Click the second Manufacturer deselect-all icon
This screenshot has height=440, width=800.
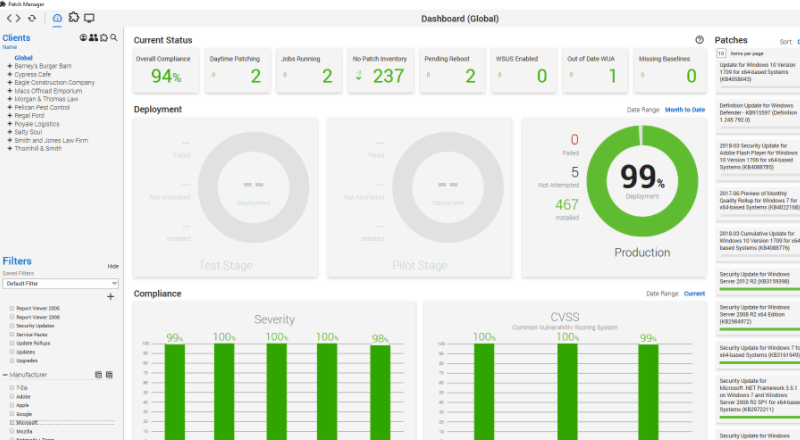(x=109, y=375)
